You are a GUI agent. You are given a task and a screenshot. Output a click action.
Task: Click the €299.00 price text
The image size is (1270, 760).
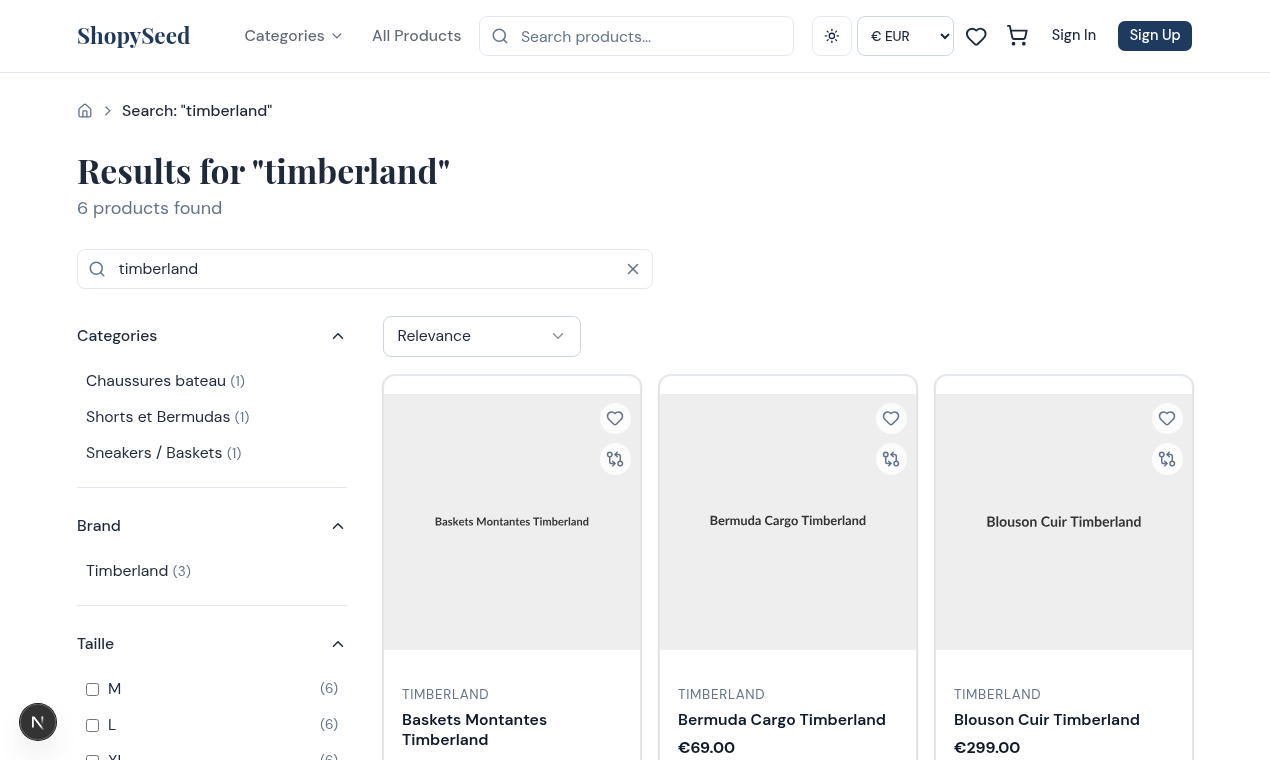(987, 748)
